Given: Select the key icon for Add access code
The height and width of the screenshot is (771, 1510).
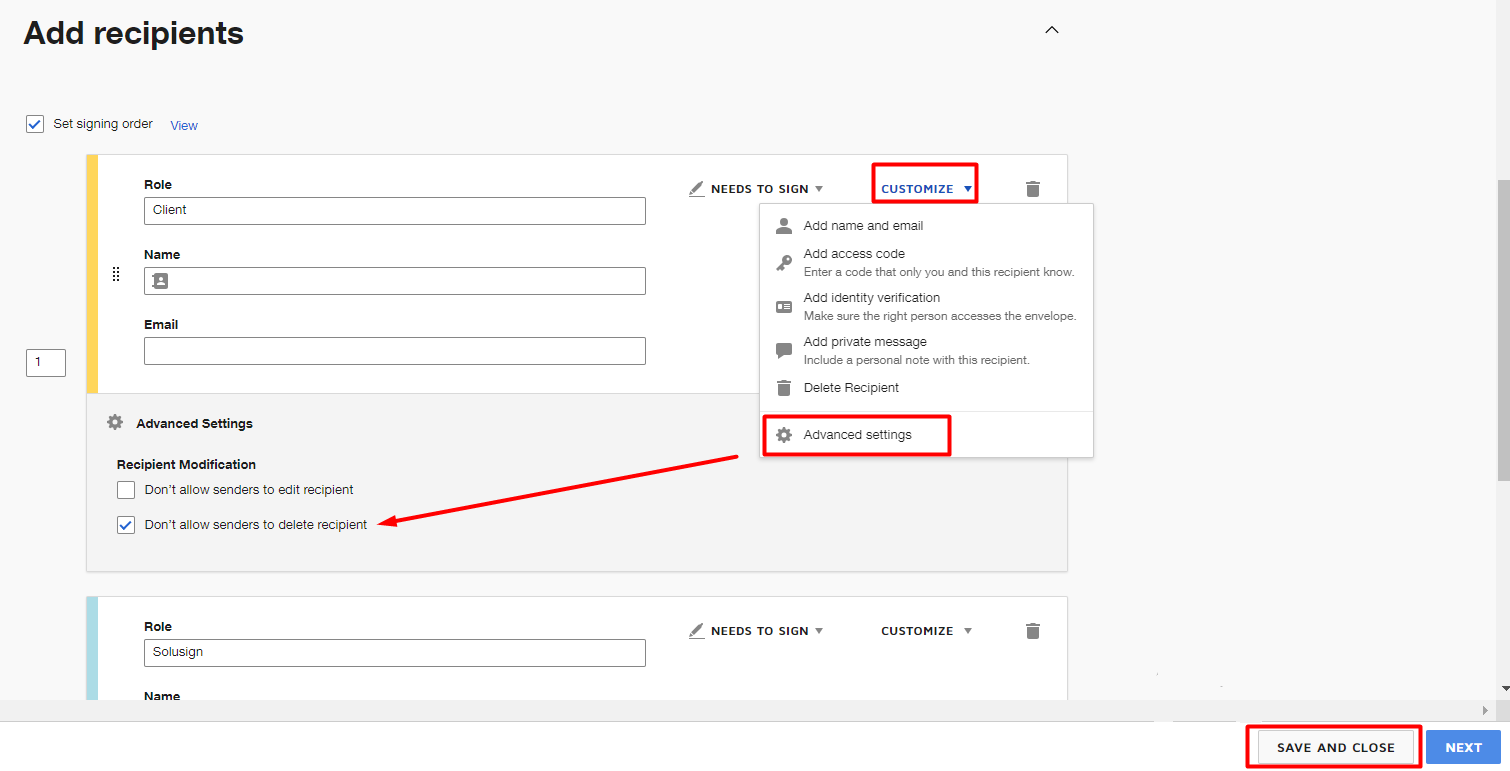Looking at the screenshot, I should [783, 261].
